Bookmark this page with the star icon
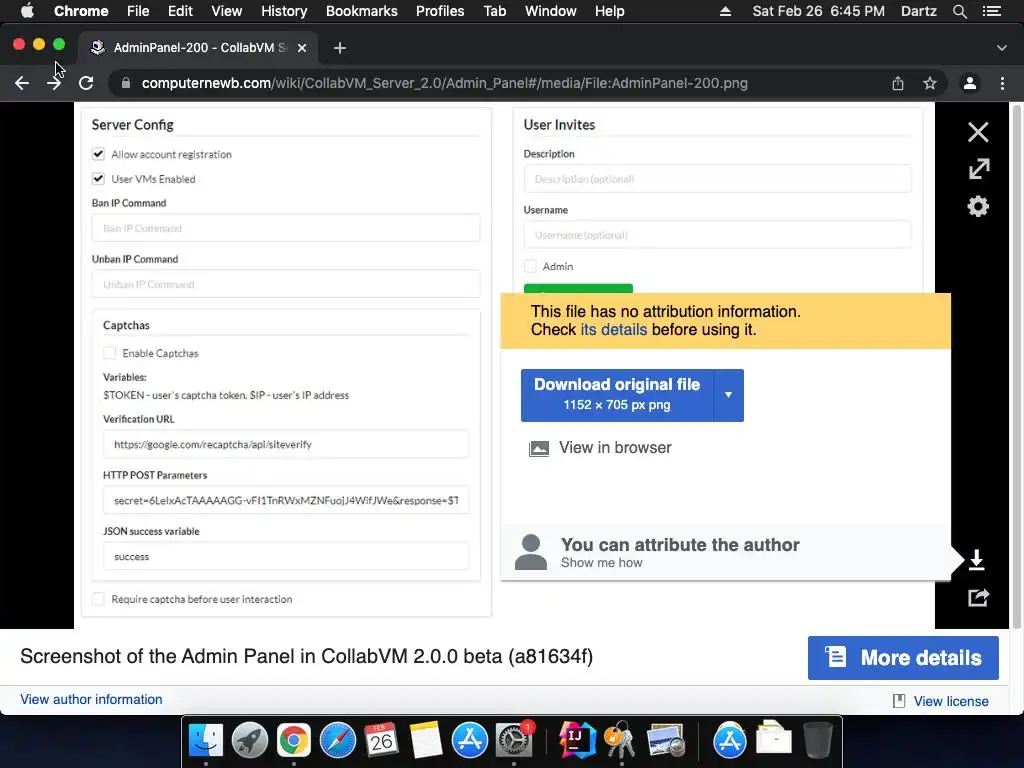This screenshot has width=1024, height=768. pyautogui.click(x=929, y=83)
